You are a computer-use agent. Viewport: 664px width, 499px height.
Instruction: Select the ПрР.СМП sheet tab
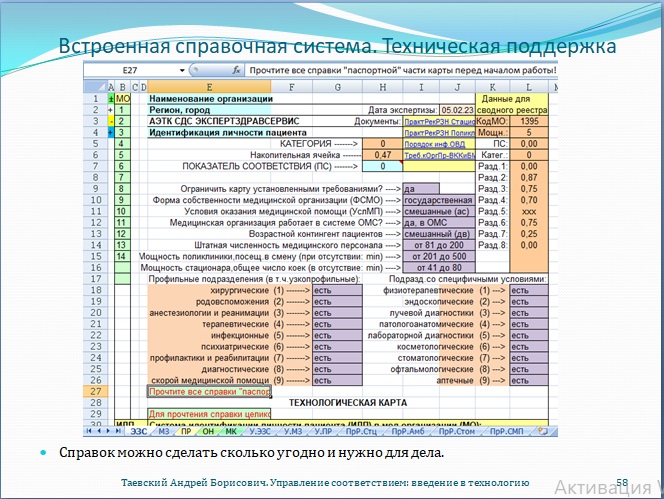click(x=506, y=431)
